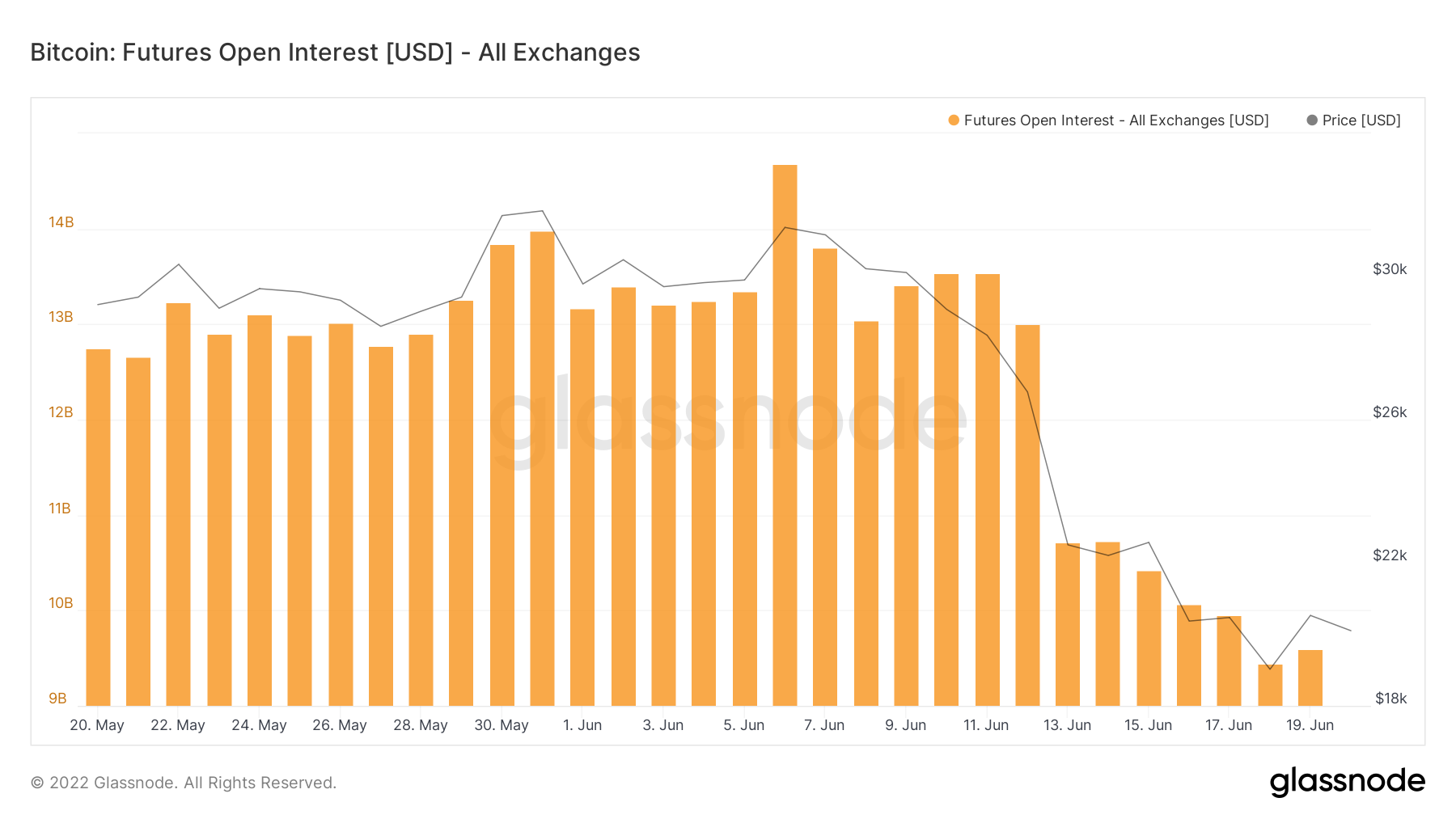The width and height of the screenshot is (1456, 819).
Task: Click the 14B left axis label
Action: [x=61, y=222]
